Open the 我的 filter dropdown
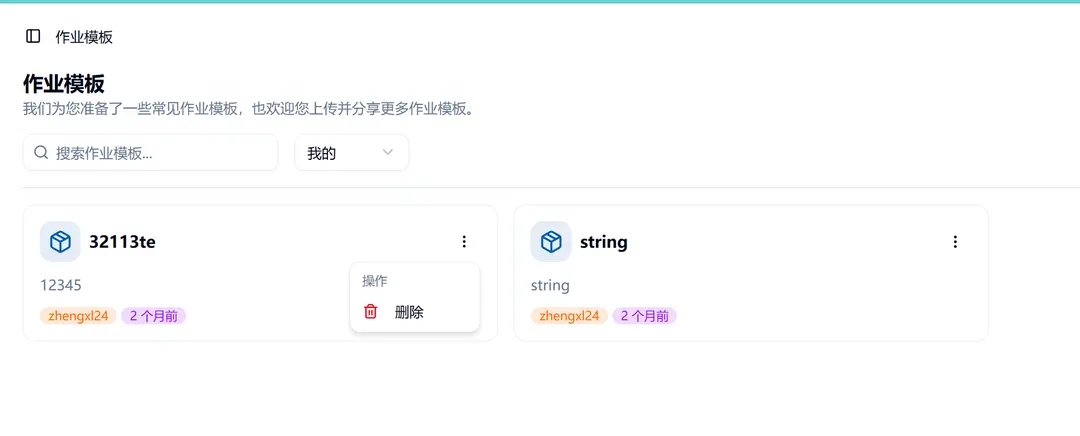This screenshot has height=436, width=1080. [x=351, y=152]
